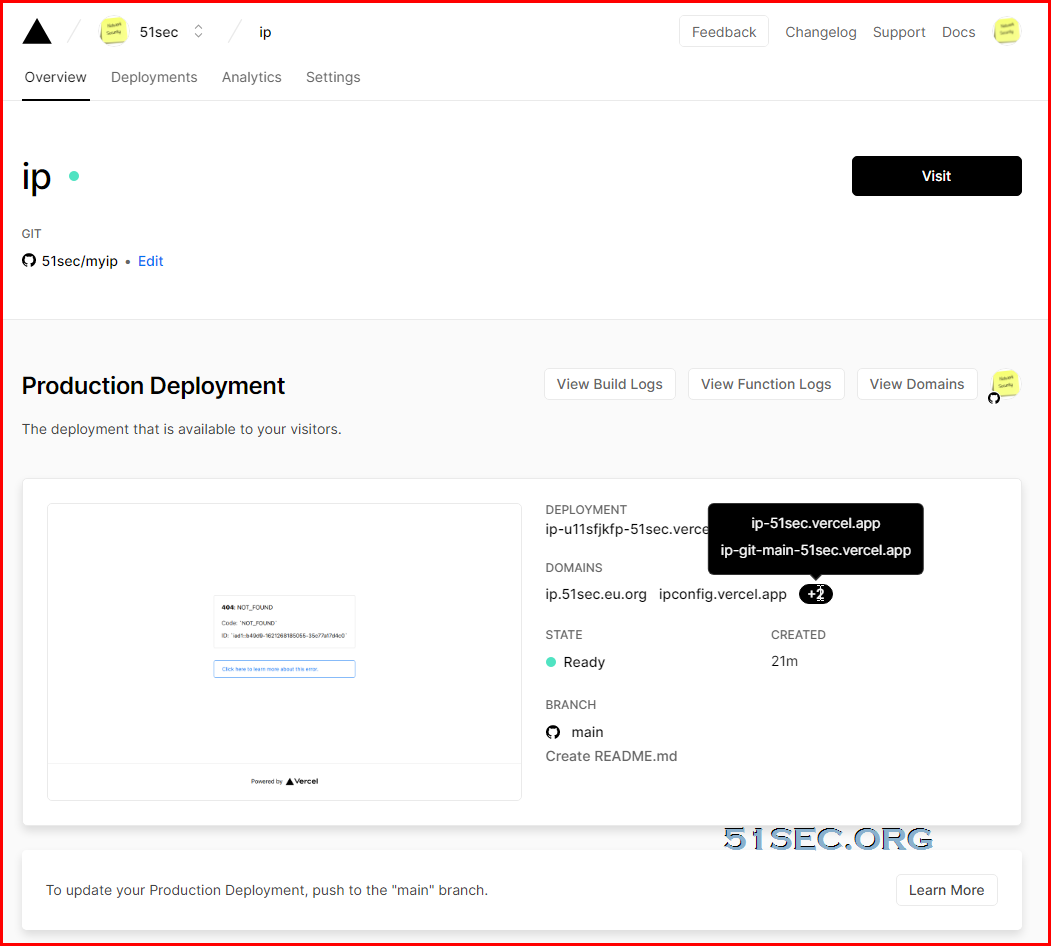This screenshot has height=946, width=1051.
Task: Open the ip-u11sfjkfp-51sec deployment URL
Action: point(627,529)
